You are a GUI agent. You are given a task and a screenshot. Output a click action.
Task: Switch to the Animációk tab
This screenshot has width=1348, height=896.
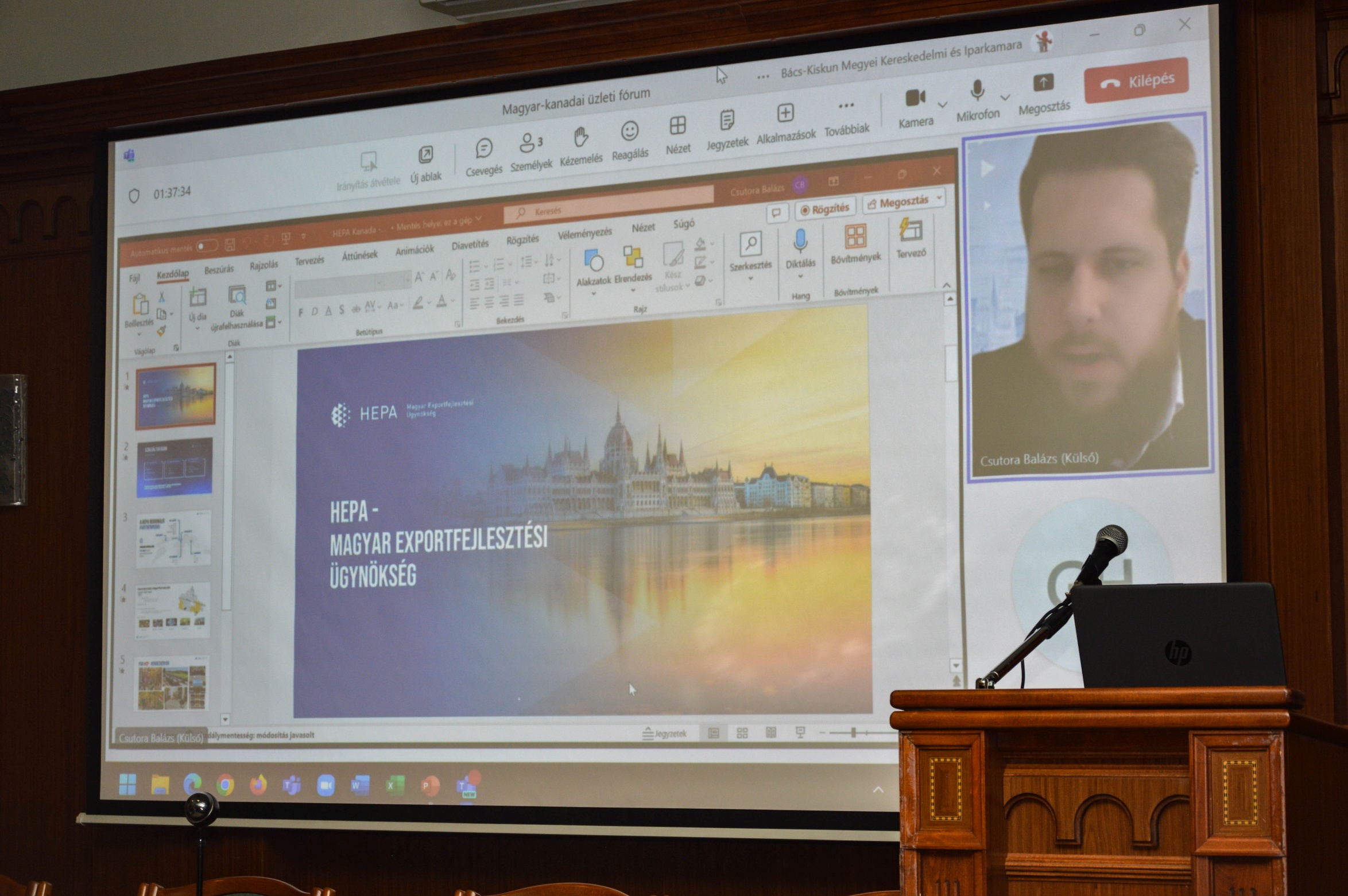415,250
